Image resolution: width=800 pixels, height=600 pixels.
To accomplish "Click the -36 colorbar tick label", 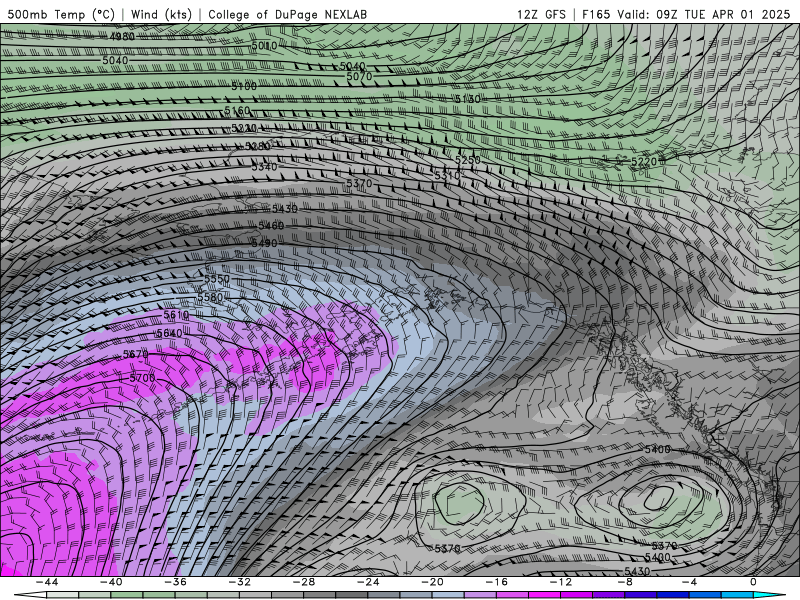I will pos(175,582).
